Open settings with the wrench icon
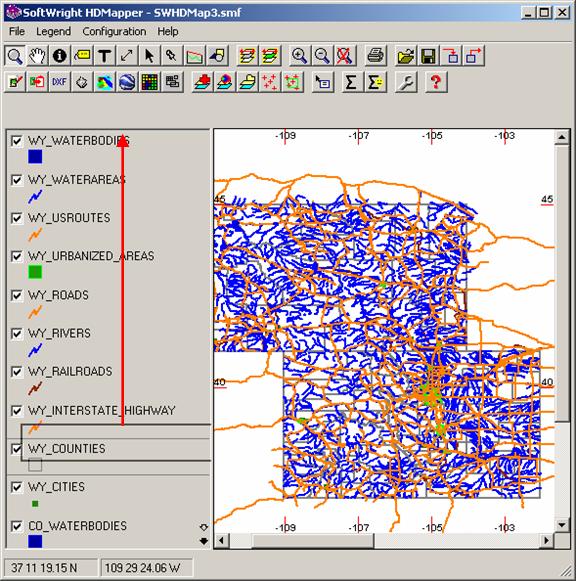The image size is (576, 581). [x=406, y=82]
